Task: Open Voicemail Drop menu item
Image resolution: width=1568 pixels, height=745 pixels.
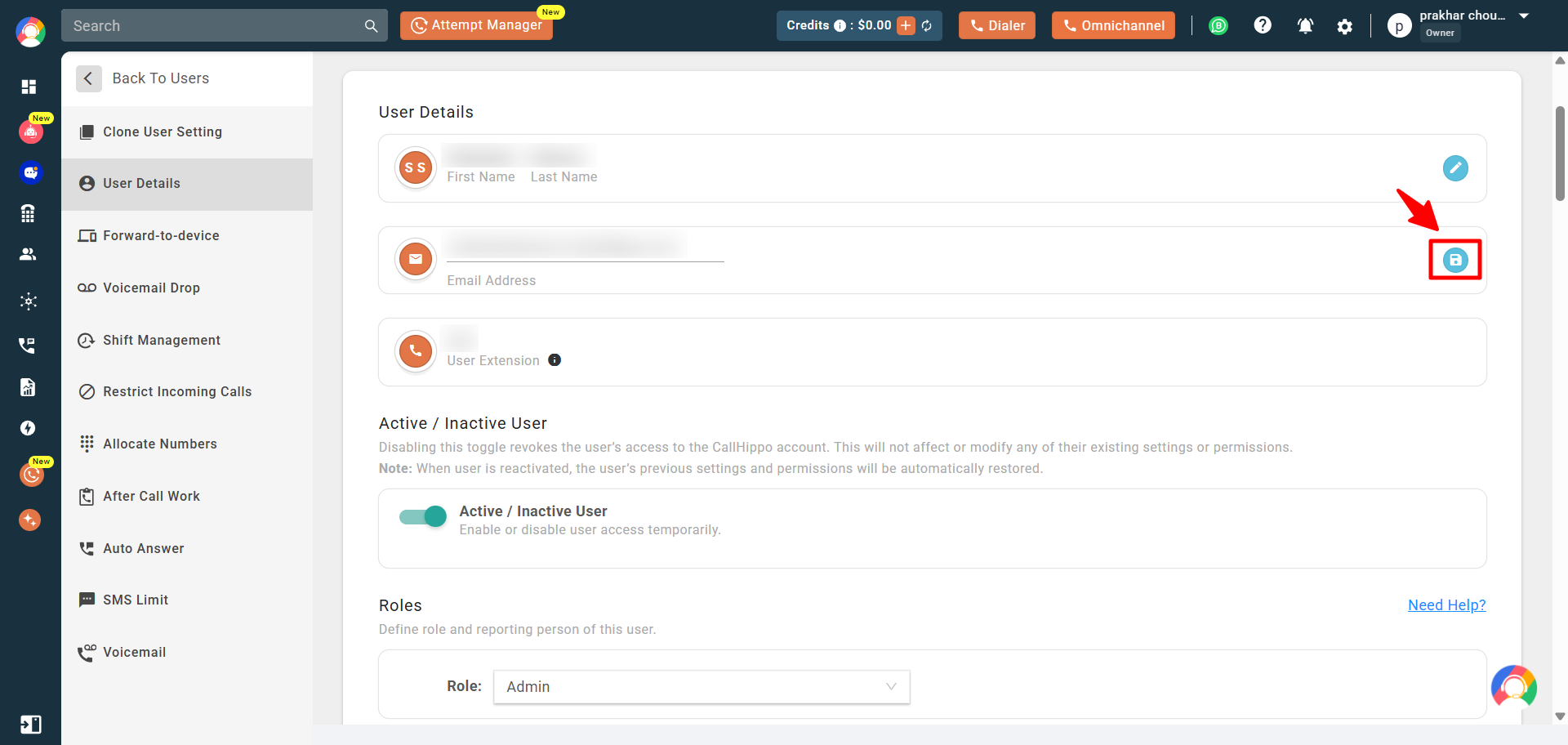Action: pyautogui.click(x=187, y=288)
